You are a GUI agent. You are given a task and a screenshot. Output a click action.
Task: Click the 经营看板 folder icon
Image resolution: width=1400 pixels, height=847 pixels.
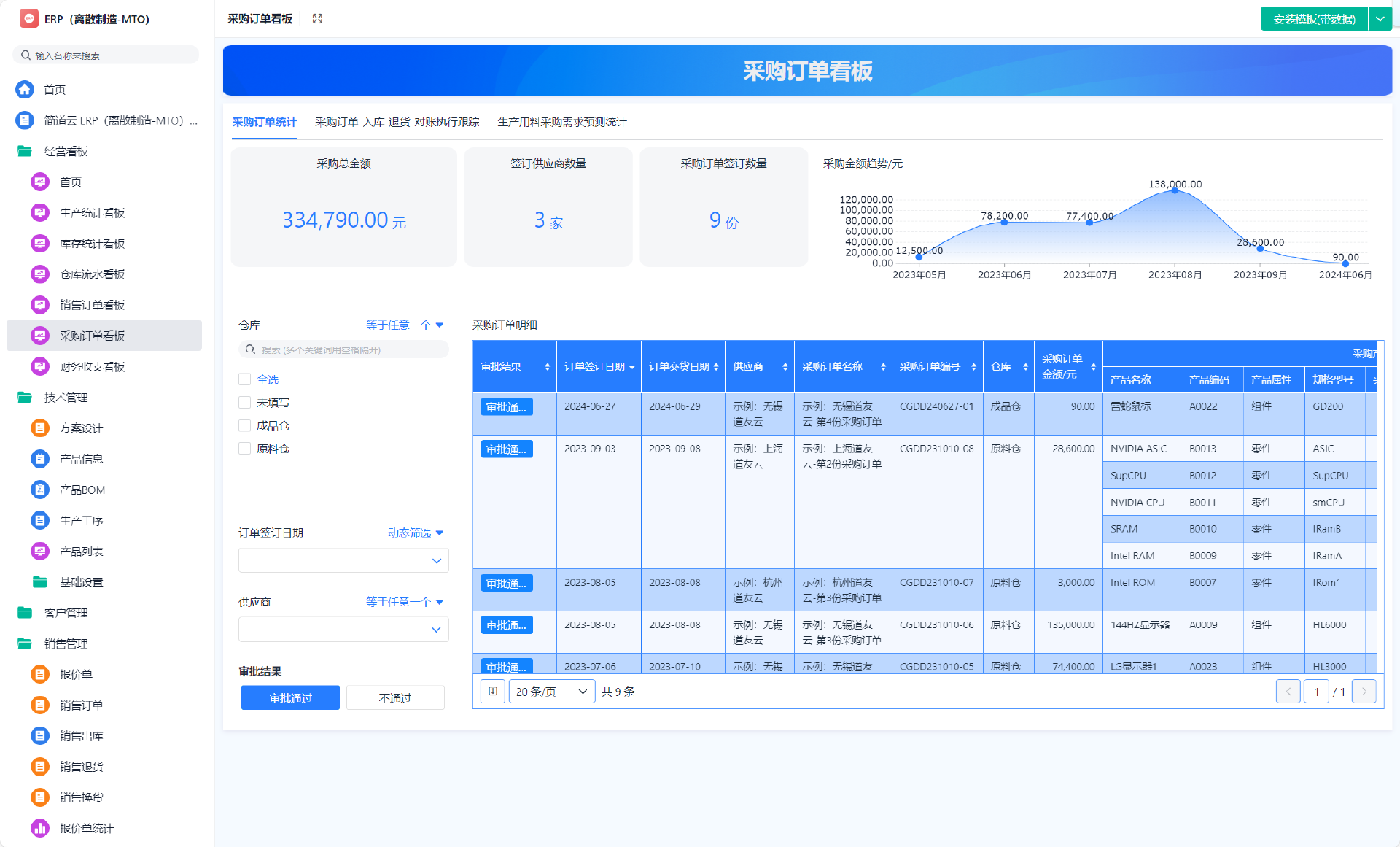[25, 151]
